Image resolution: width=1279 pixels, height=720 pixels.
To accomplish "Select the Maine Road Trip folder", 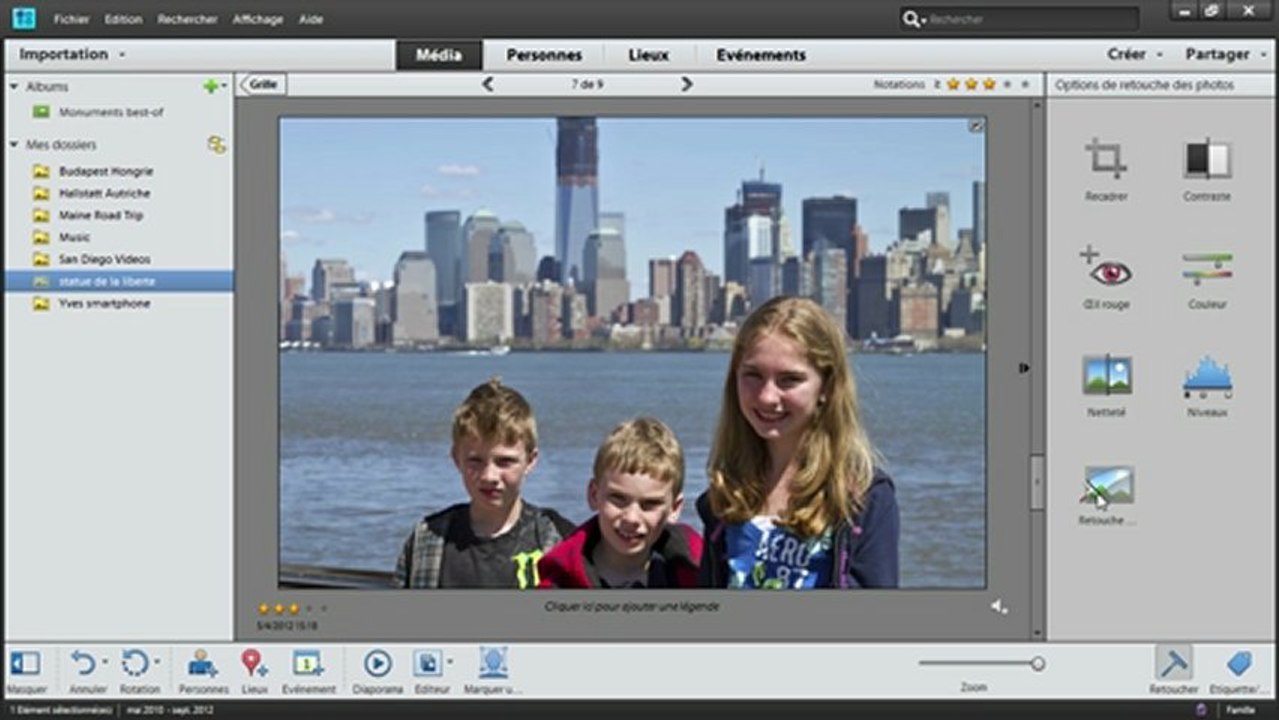I will (100, 215).
